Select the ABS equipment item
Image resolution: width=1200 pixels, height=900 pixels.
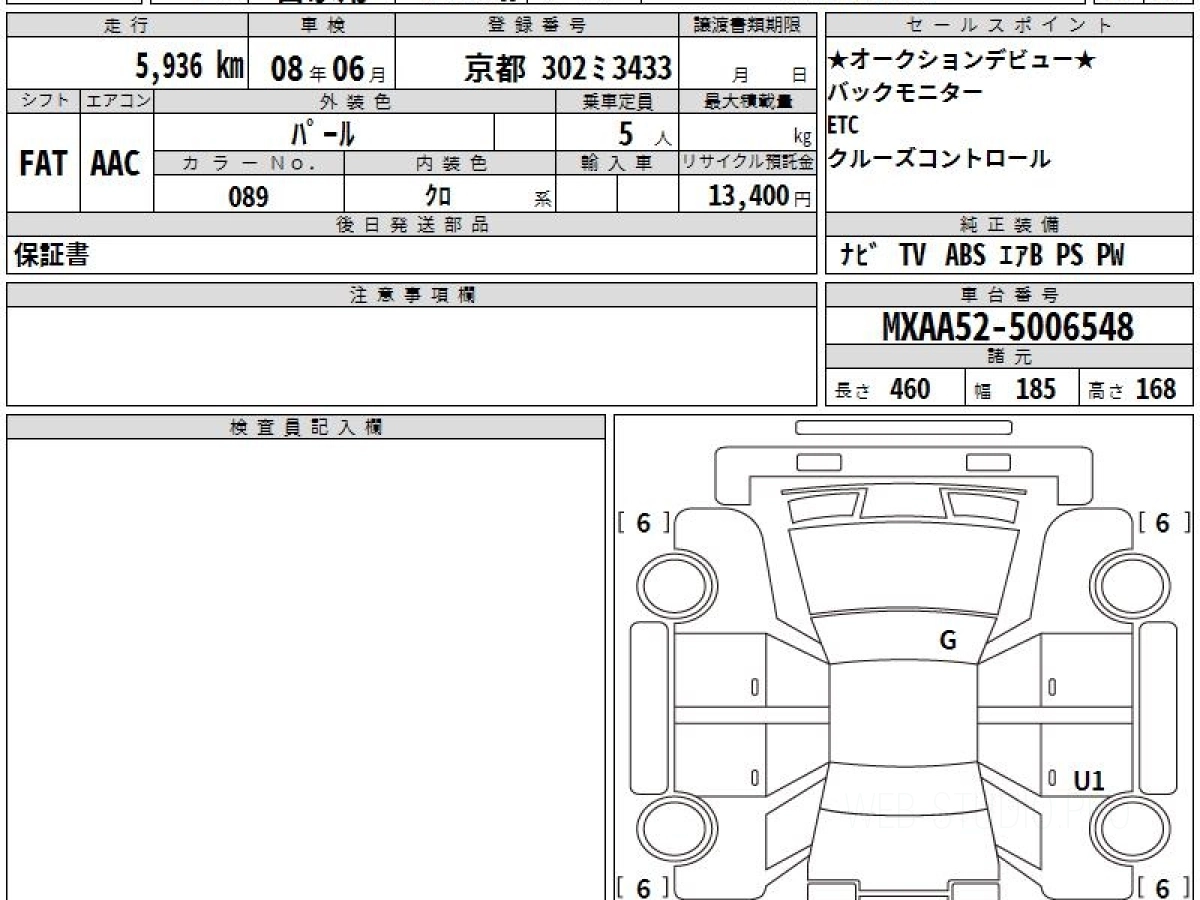click(964, 256)
